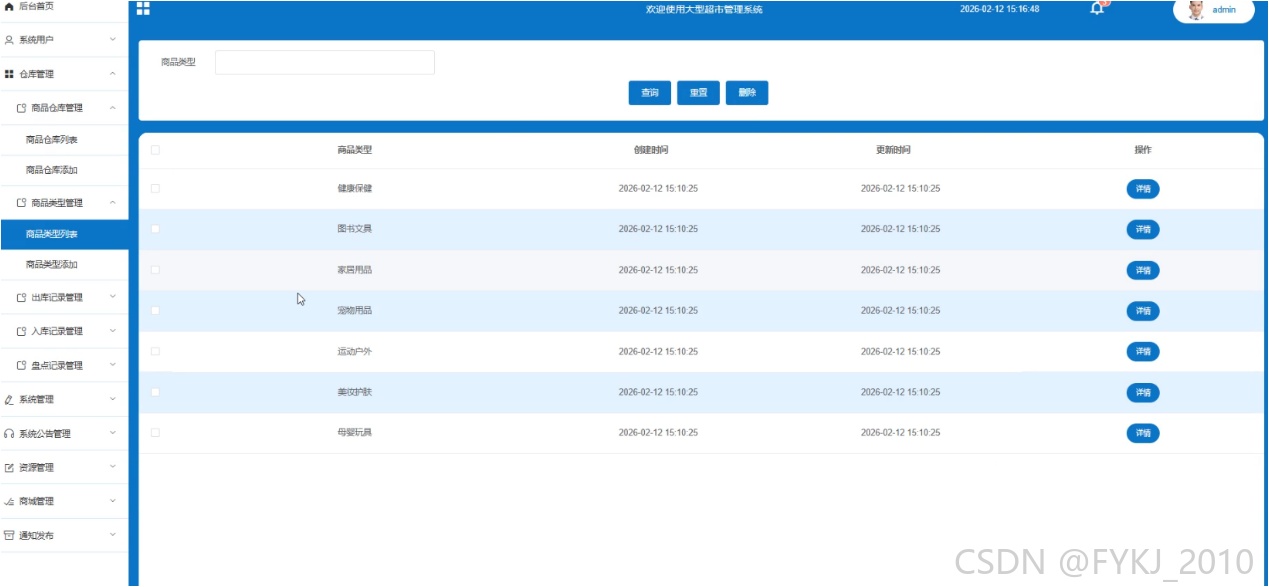Click the icon beside 通知发布
The height and width of the screenshot is (587, 1269).
10,536
